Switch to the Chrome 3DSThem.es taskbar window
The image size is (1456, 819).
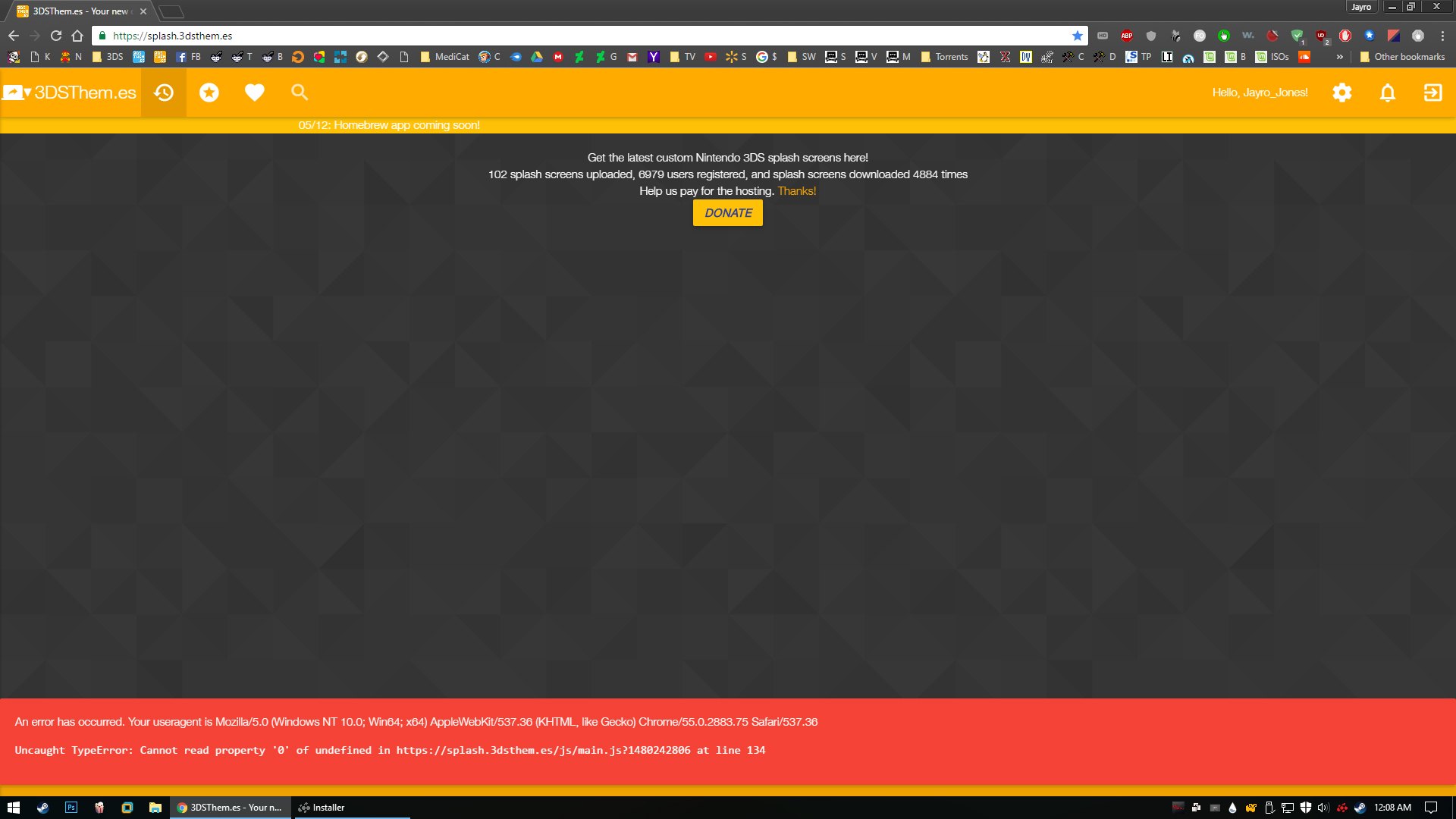click(231, 808)
